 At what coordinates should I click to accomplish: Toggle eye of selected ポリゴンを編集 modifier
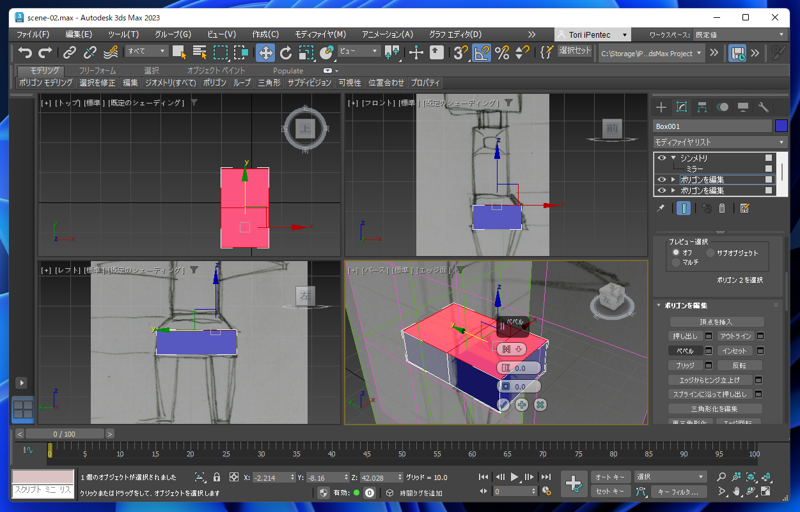point(662,179)
